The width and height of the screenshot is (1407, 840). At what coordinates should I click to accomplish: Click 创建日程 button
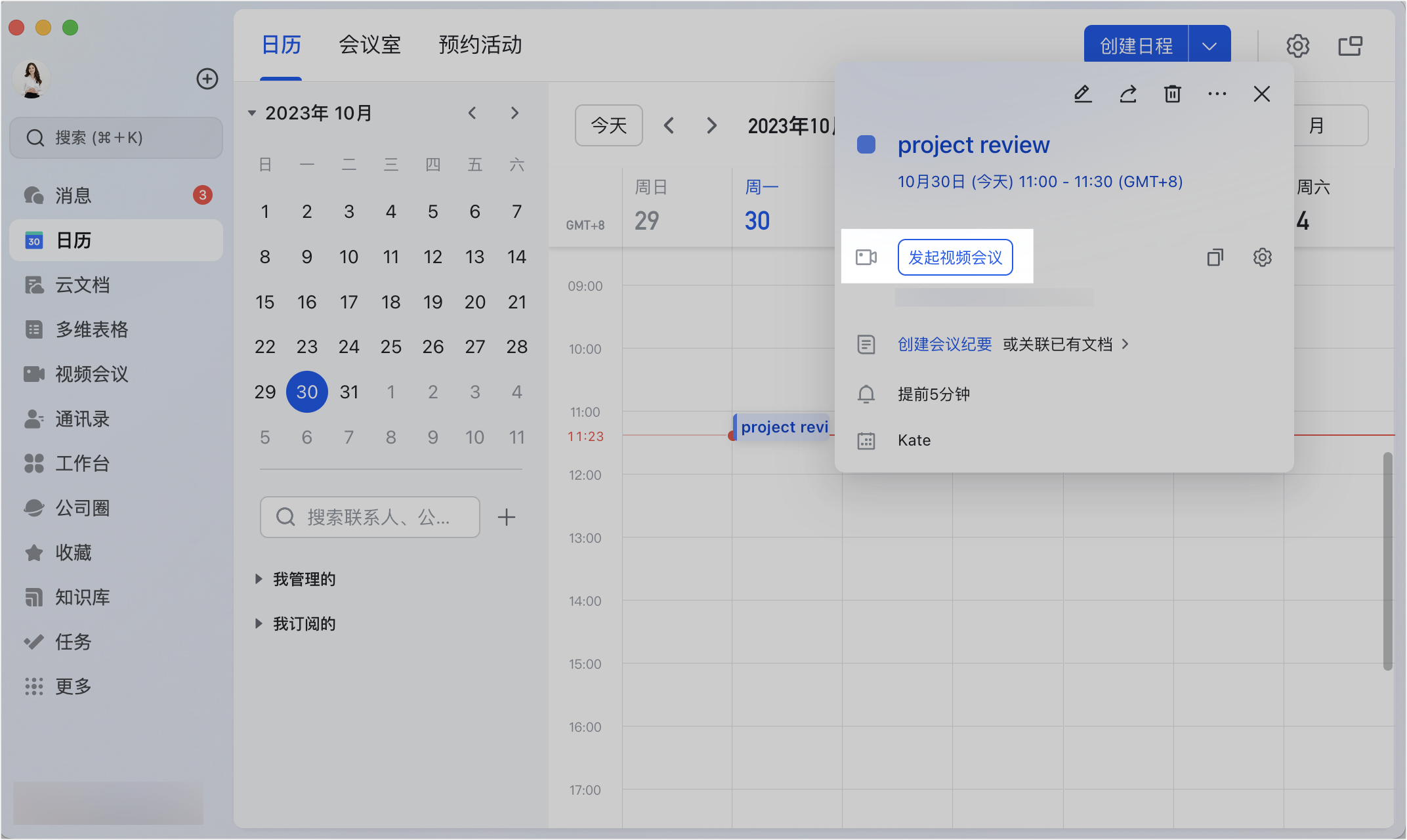tap(1136, 46)
